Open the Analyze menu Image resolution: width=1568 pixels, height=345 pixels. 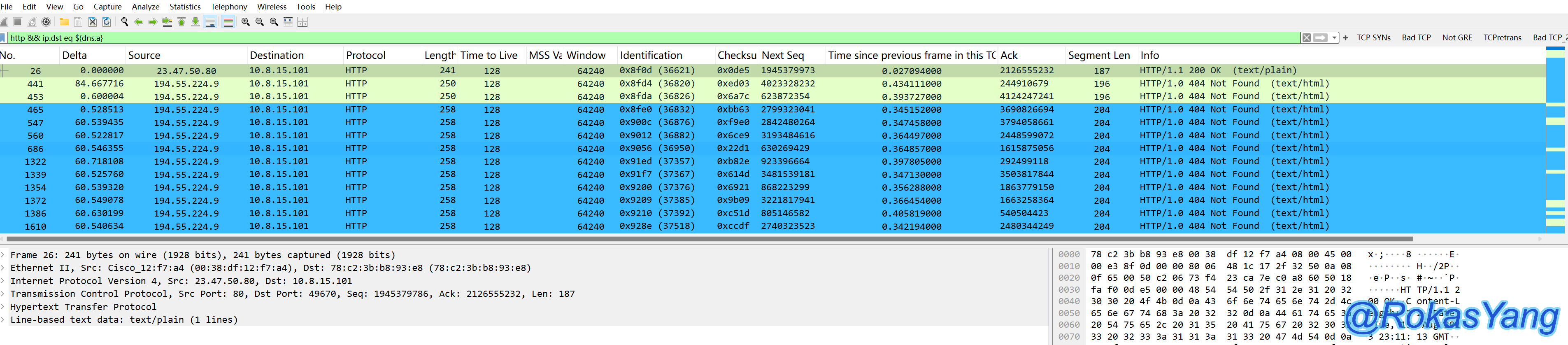(x=145, y=7)
